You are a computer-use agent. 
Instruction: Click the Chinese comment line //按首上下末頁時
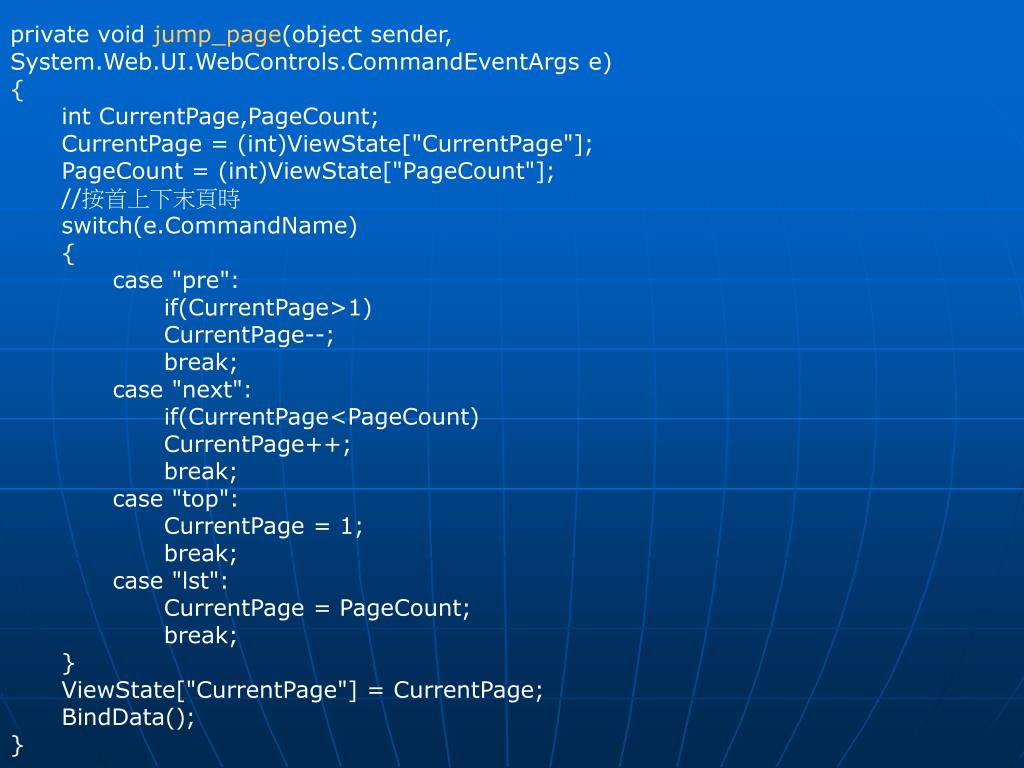click(151, 199)
